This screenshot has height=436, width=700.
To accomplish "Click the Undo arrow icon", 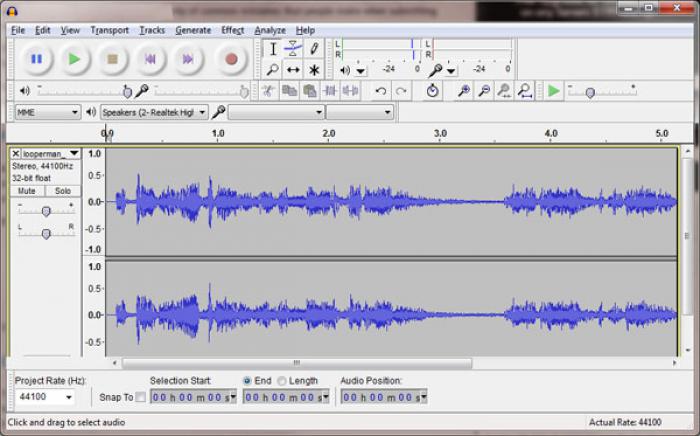I will click(380, 91).
